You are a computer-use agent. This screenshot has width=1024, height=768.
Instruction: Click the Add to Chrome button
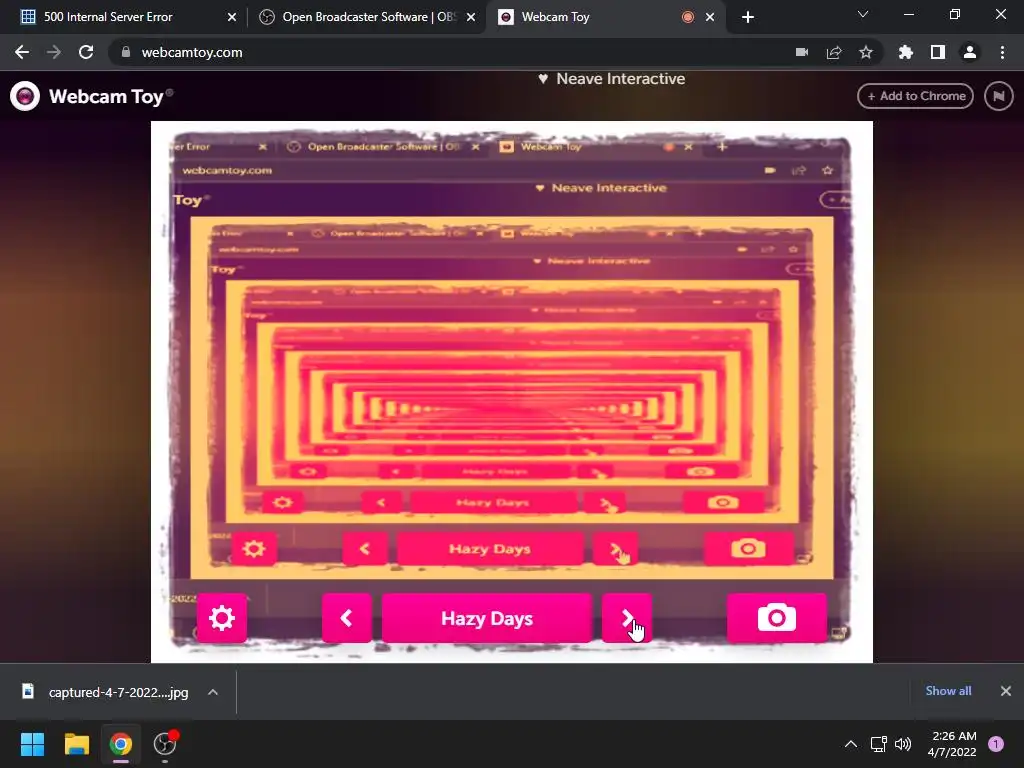(915, 96)
